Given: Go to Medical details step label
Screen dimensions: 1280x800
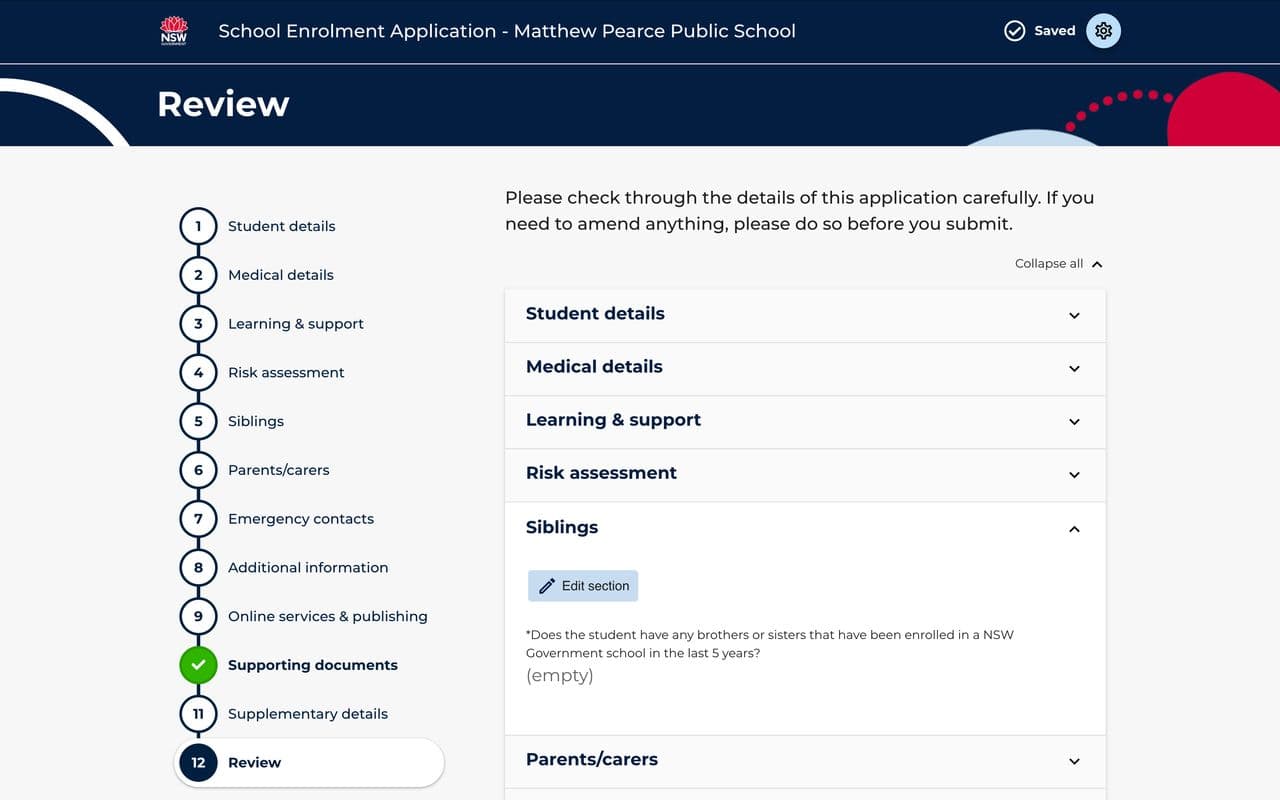Looking at the screenshot, I should [281, 275].
